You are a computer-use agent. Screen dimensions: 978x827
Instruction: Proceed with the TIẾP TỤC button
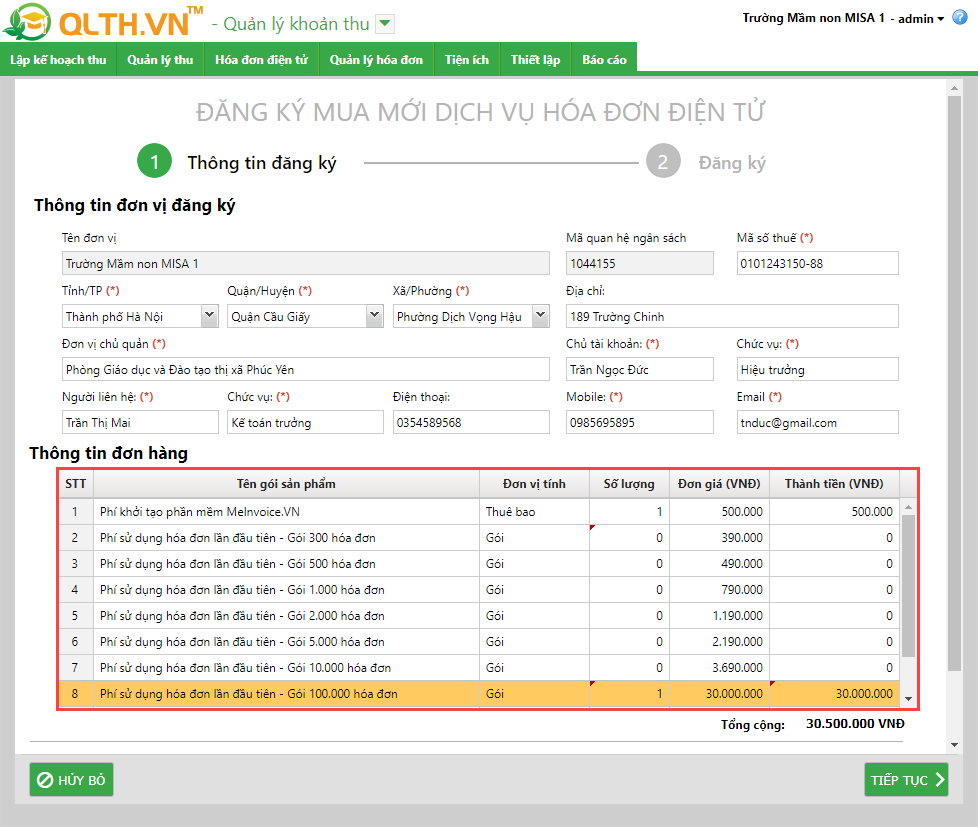(906, 780)
